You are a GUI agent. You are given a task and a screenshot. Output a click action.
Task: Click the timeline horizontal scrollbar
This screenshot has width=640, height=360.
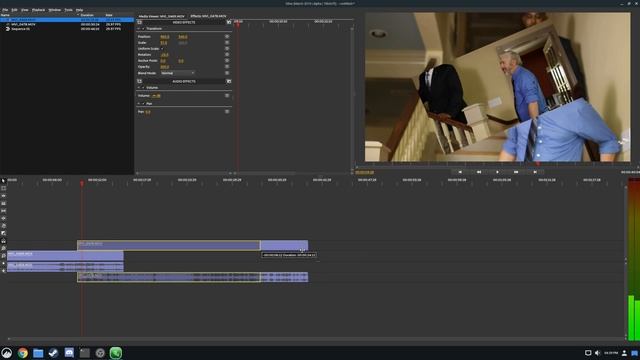[316, 338]
